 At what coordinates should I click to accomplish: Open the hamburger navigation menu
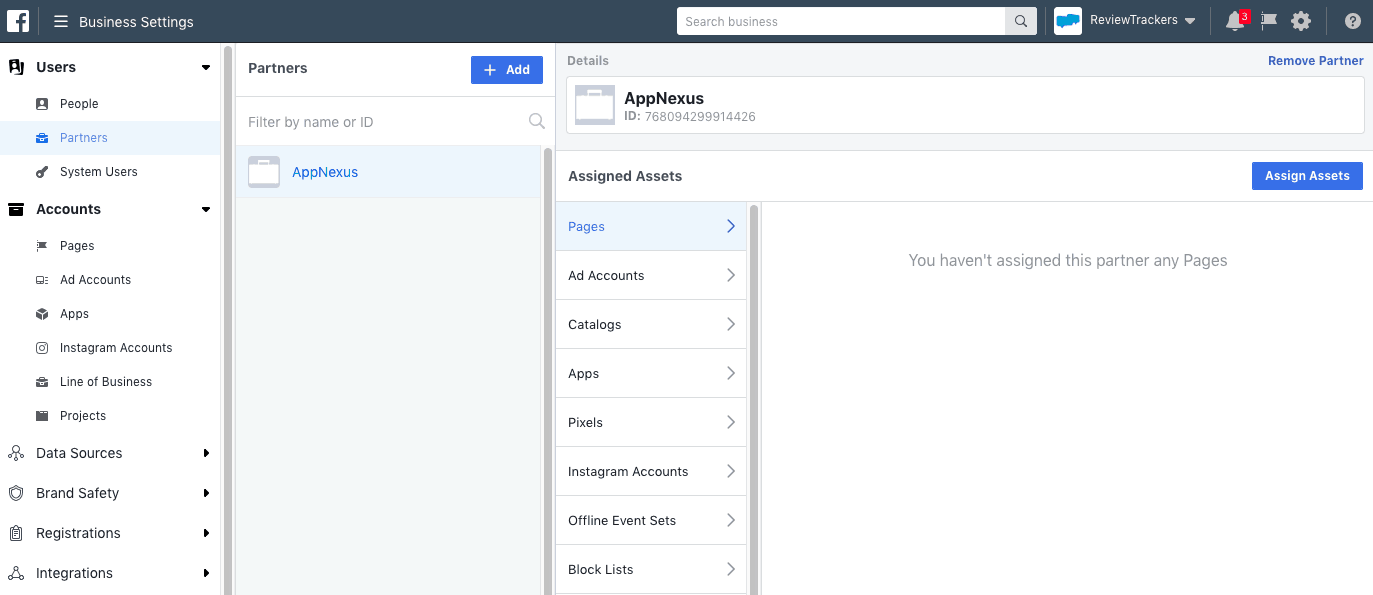click(x=60, y=20)
